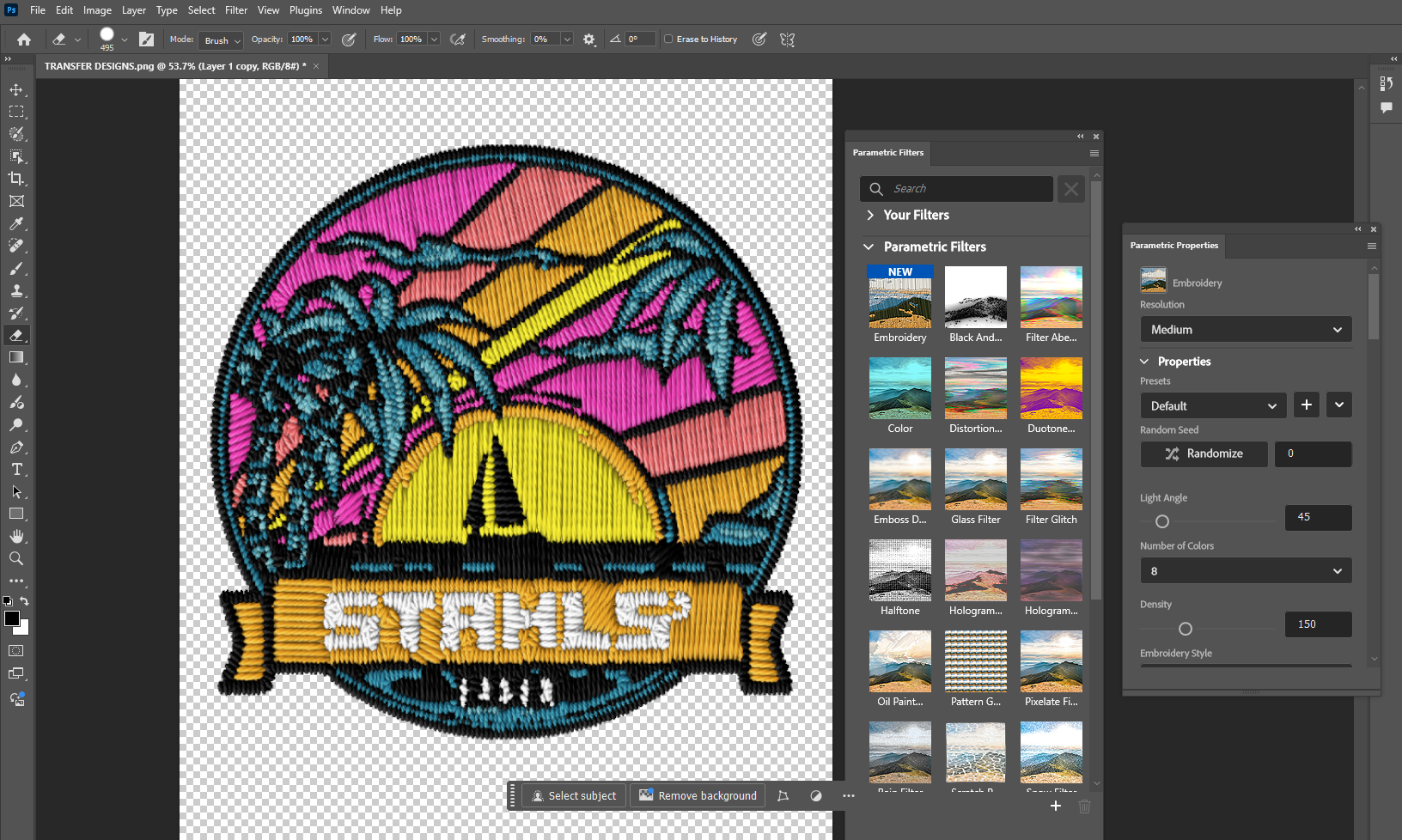
Task: Reset default foreground and background colors
Action: [8, 601]
